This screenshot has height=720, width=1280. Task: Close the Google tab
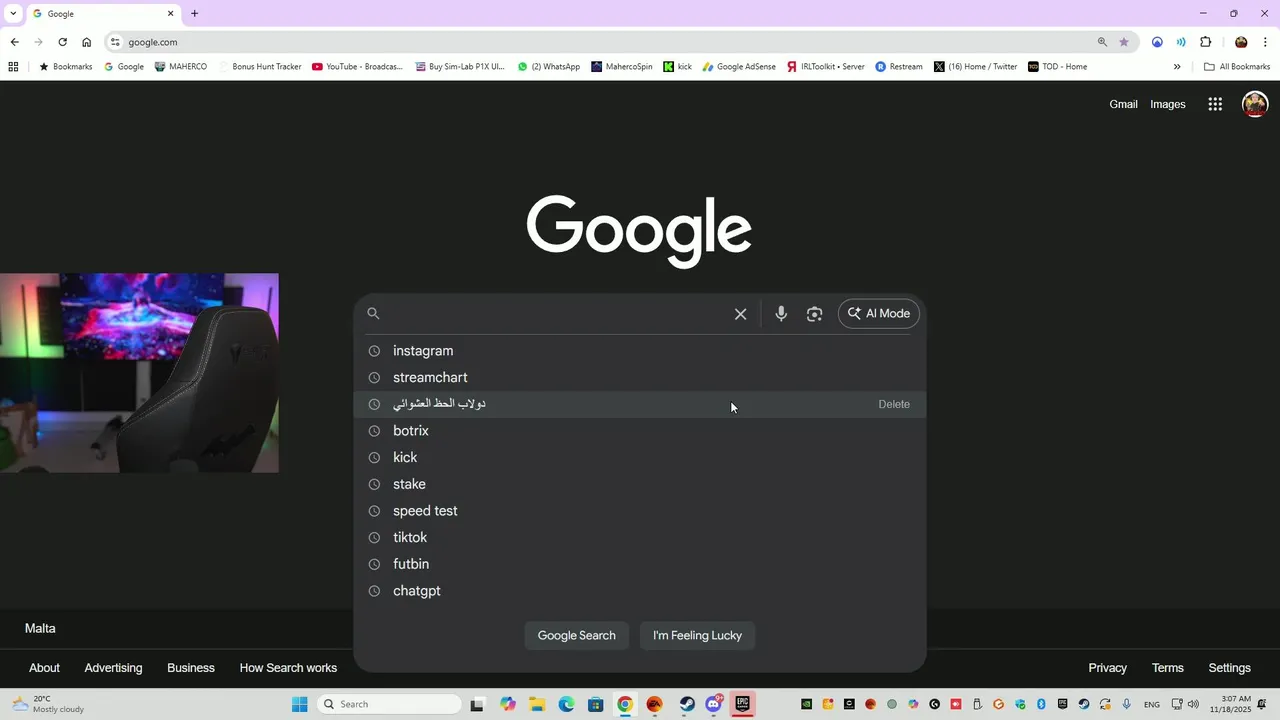click(170, 14)
